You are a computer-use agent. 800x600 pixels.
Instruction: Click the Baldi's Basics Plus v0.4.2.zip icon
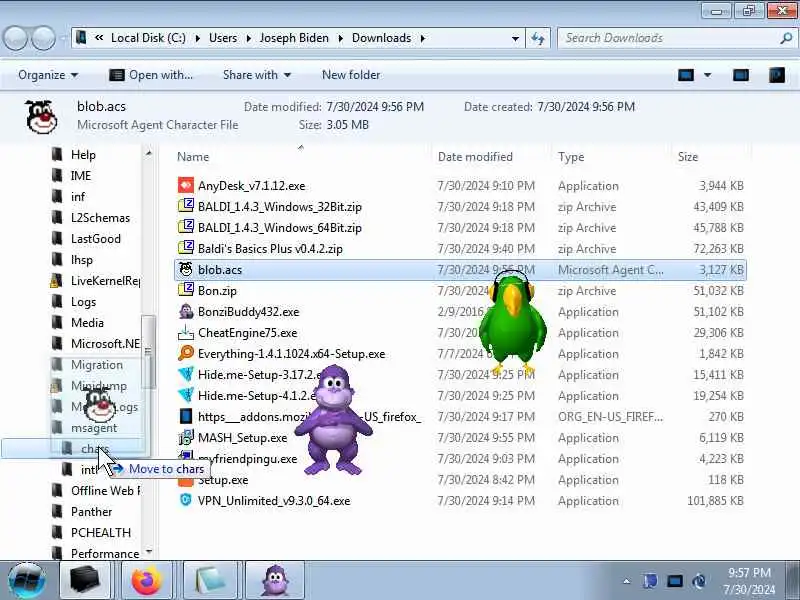click(186, 248)
